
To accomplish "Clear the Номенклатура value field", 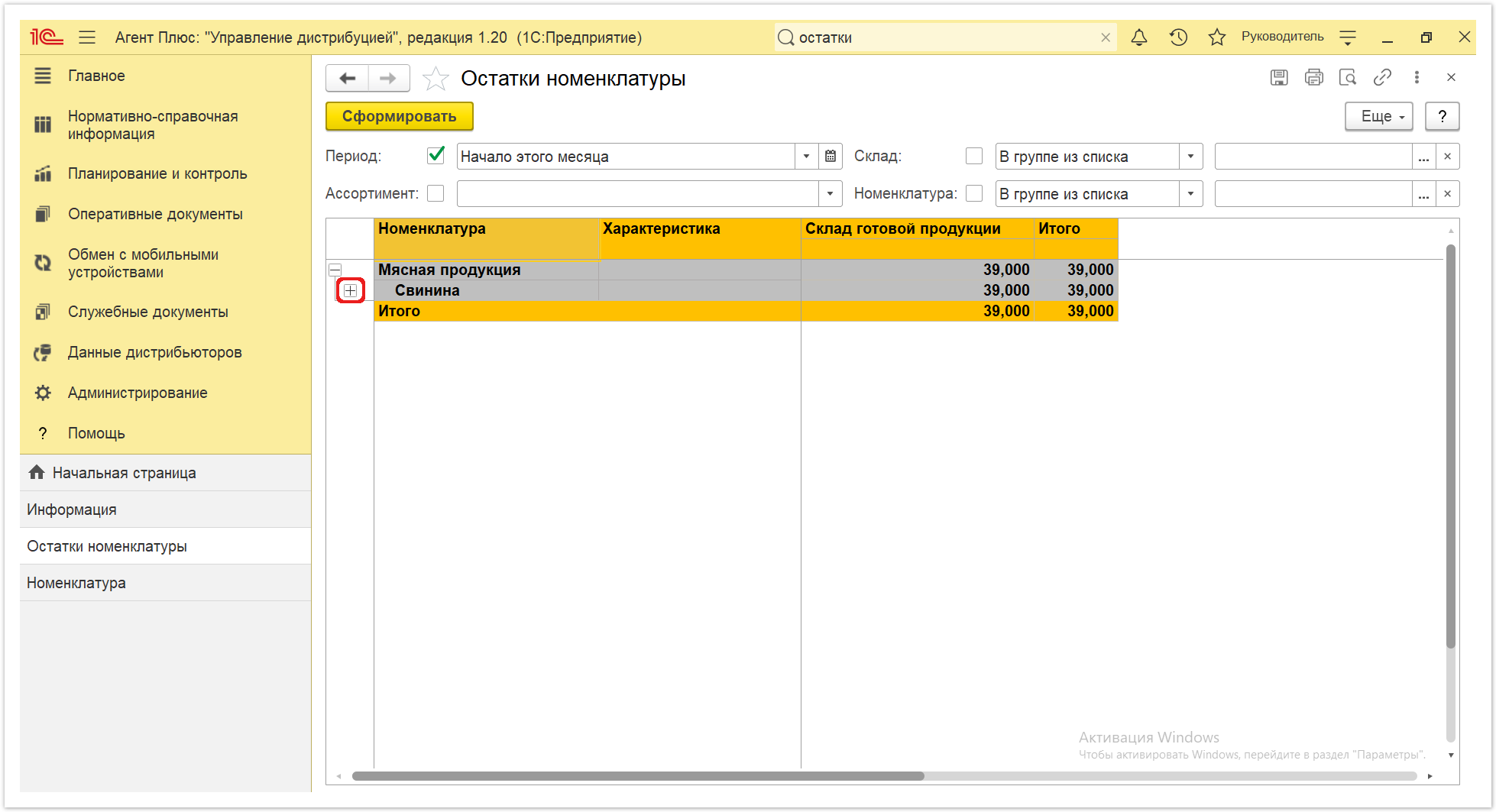I will 1448,194.
